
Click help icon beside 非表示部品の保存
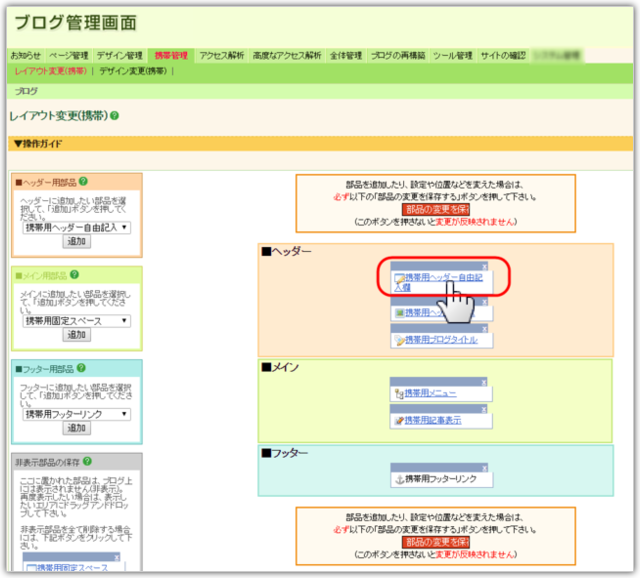pyautogui.click(x=89, y=461)
